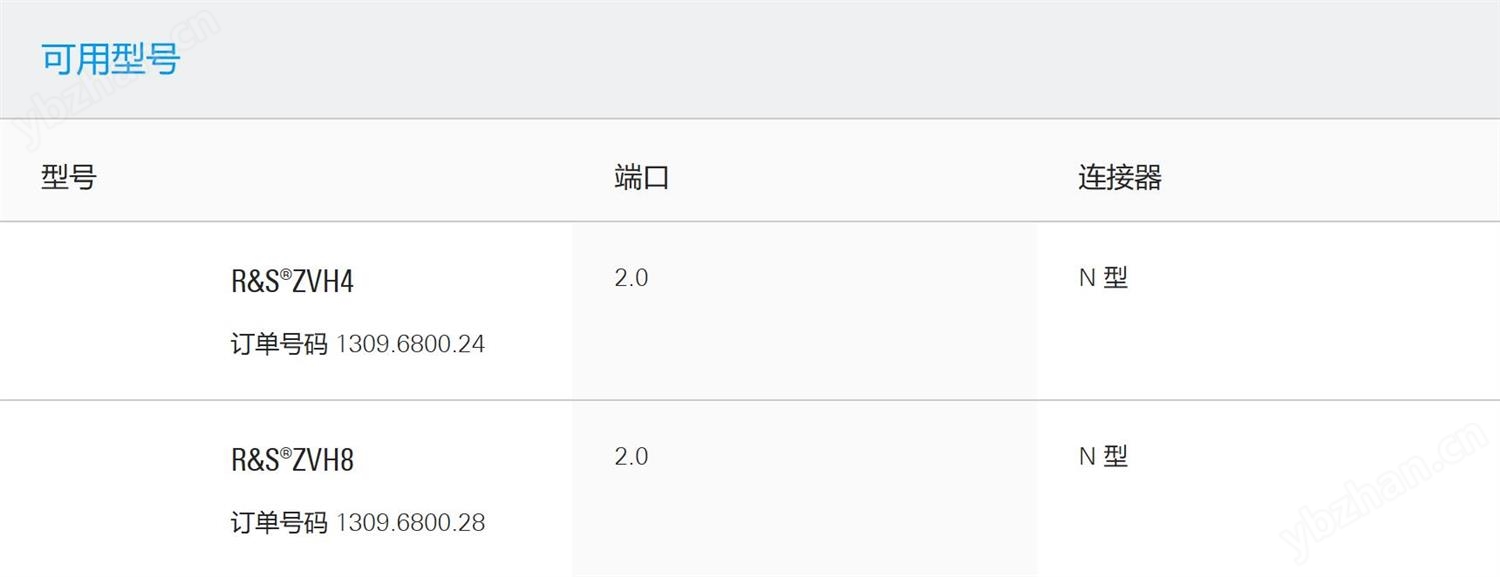The image size is (1500, 577).
Task: Click the 型号 column header
Action: click(x=69, y=178)
